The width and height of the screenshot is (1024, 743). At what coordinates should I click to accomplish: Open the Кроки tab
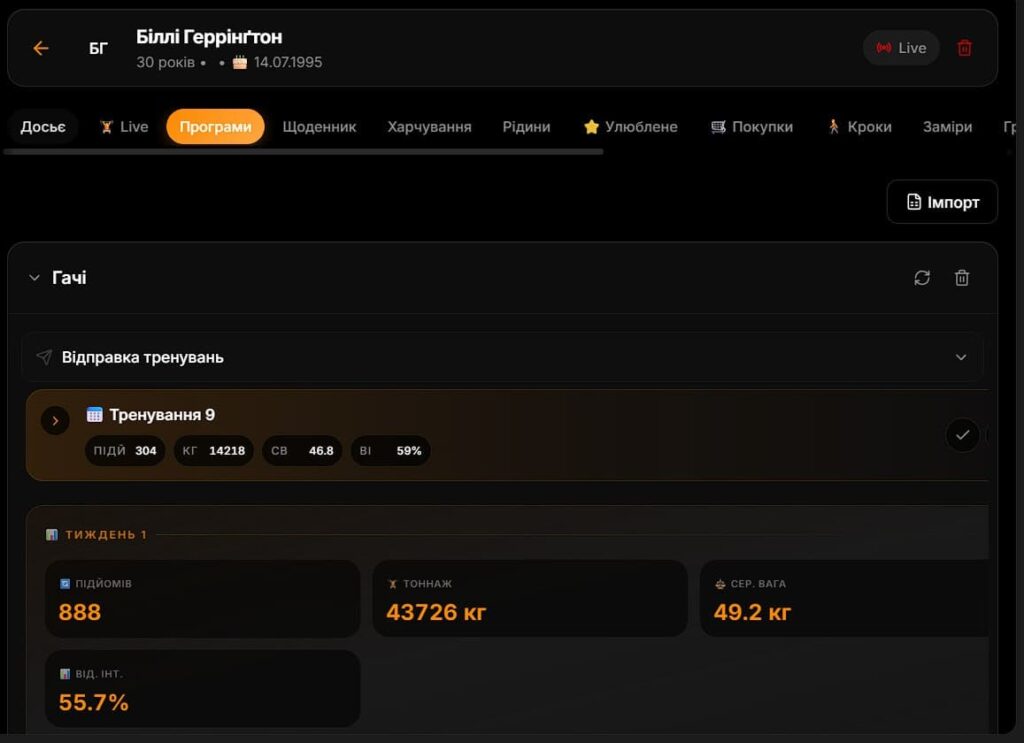click(859, 127)
